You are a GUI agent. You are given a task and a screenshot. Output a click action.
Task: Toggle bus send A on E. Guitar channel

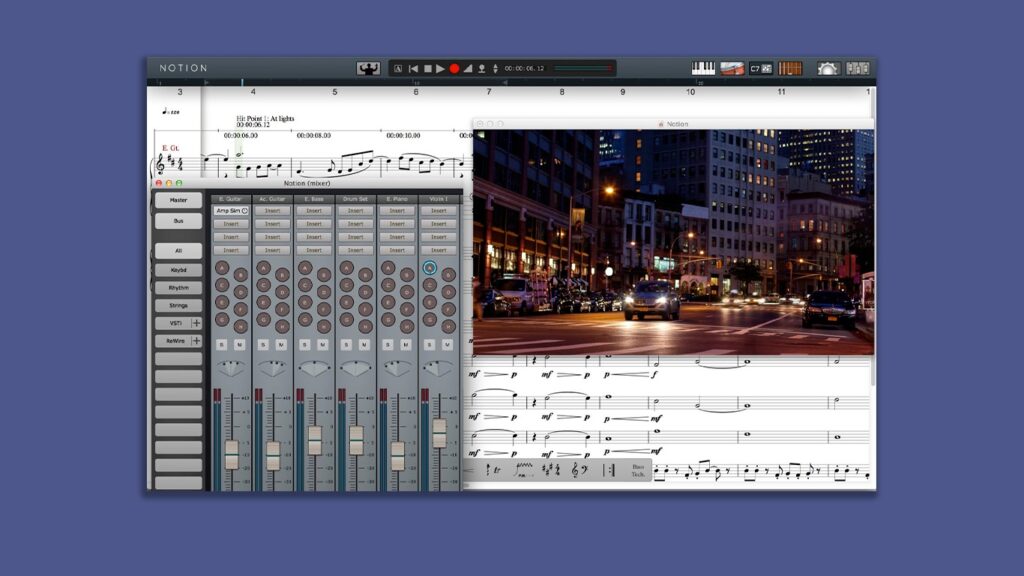(222, 268)
